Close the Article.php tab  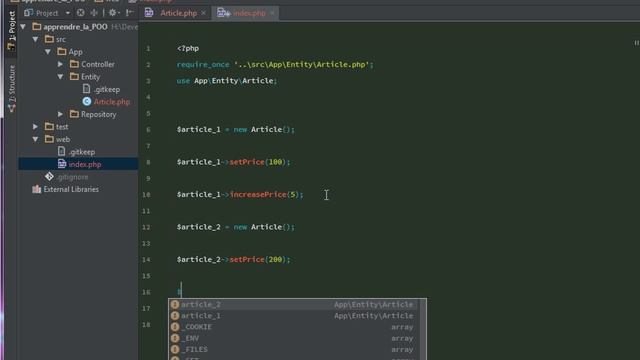(x=203, y=13)
